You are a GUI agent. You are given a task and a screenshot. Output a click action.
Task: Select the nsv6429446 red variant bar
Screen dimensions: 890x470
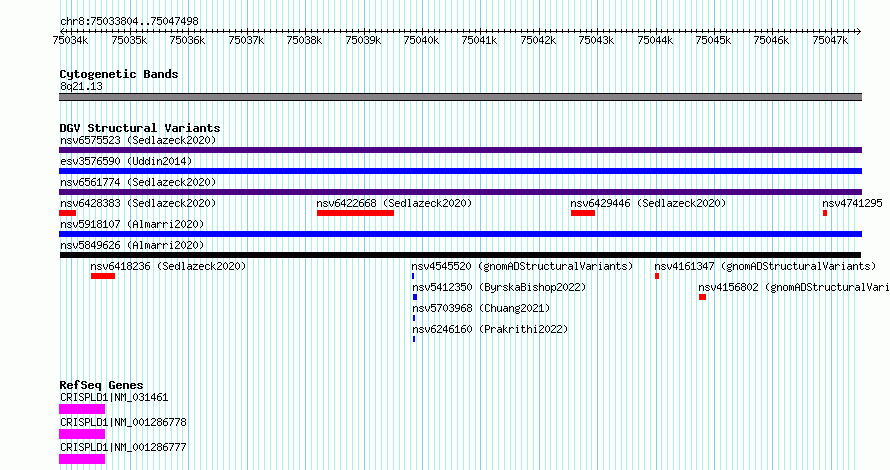pyautogui.click(x=583, y=213)
